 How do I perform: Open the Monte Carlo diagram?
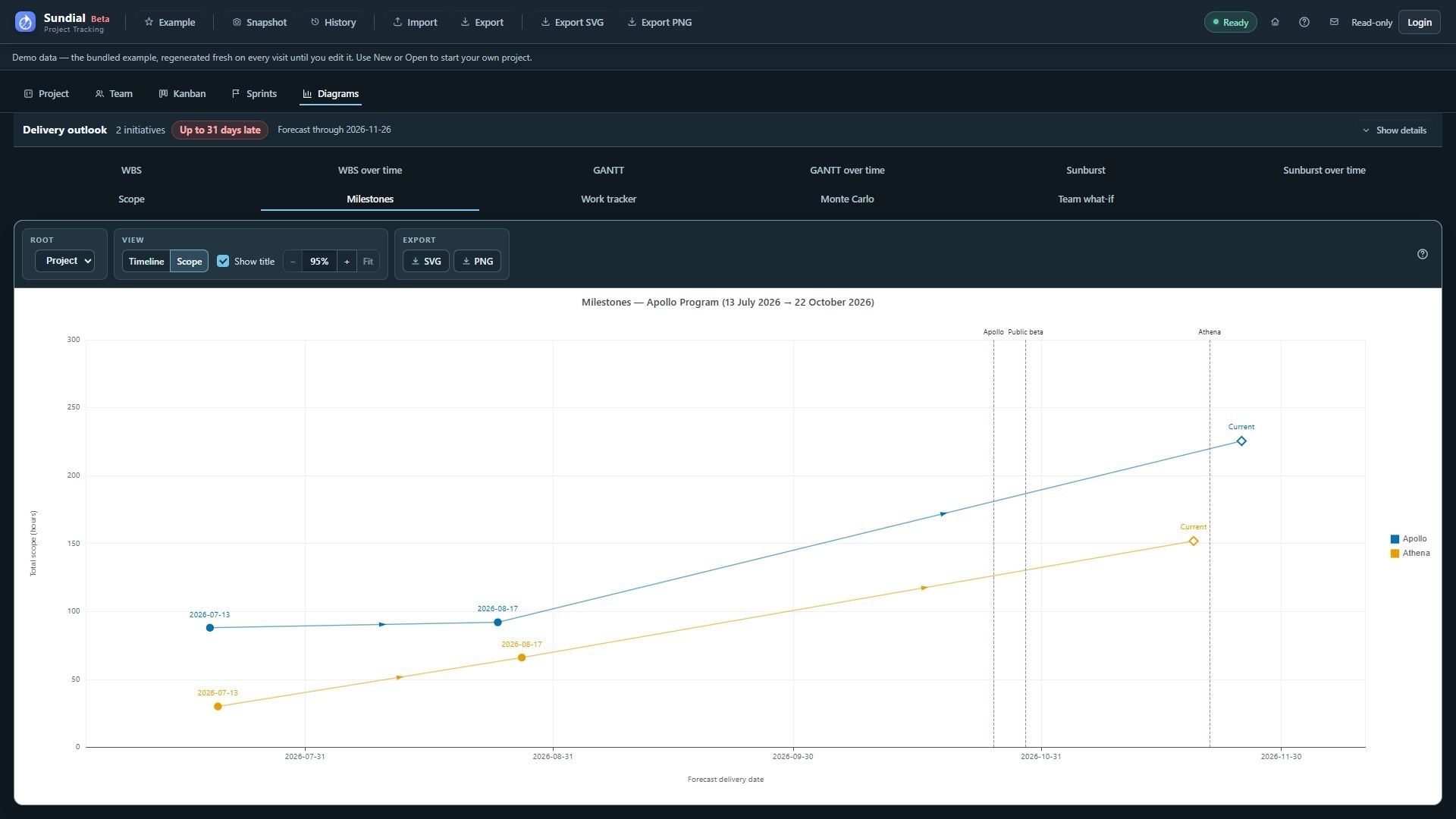click(x=847, y=199)
